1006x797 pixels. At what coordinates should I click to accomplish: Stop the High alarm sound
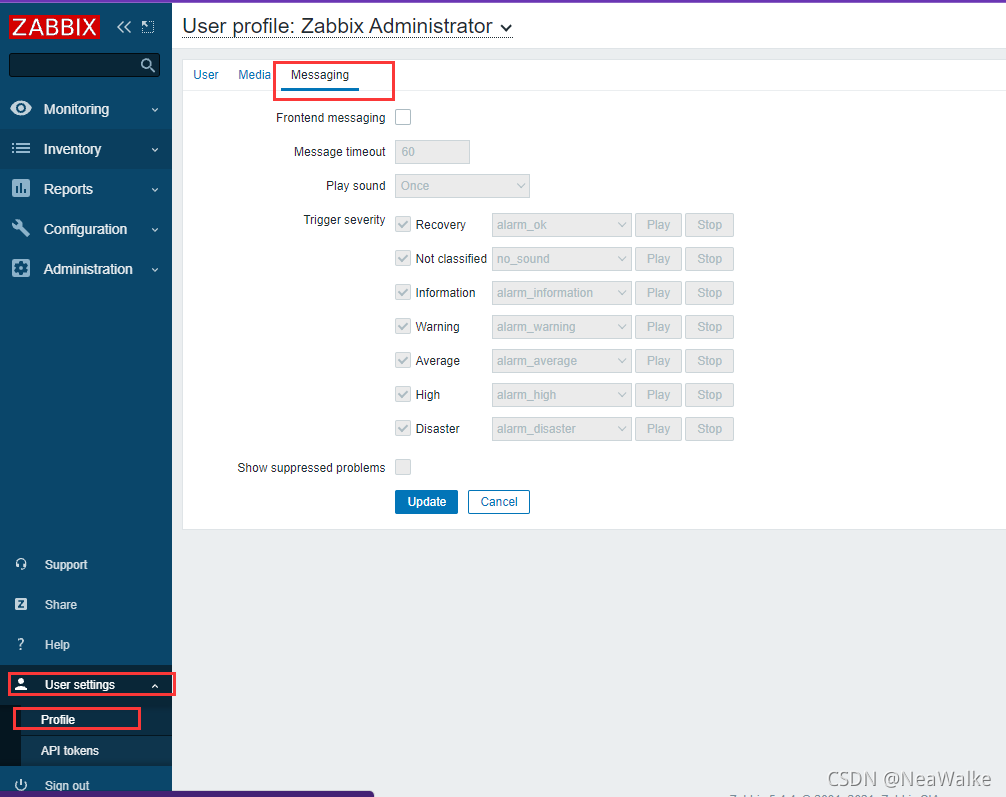point(710,395)
